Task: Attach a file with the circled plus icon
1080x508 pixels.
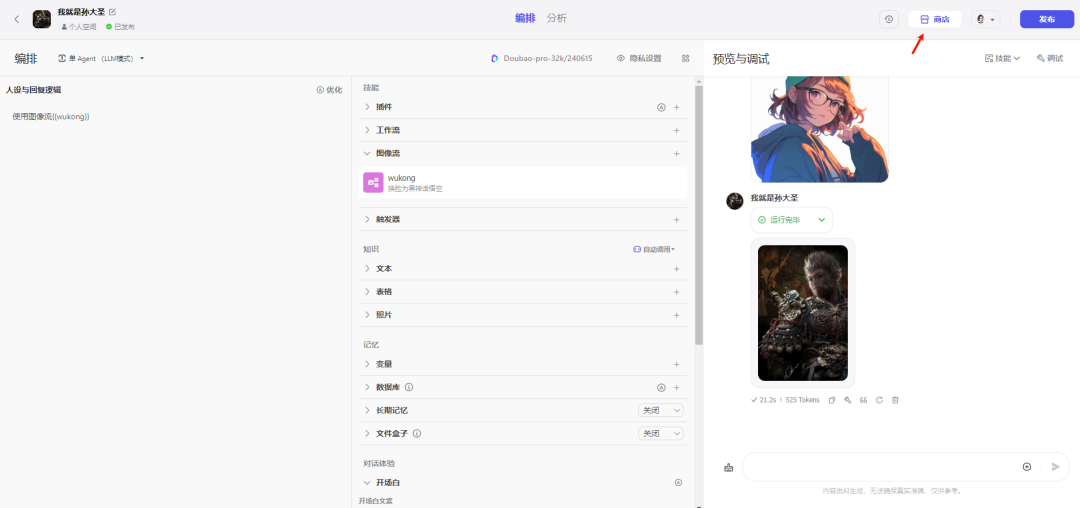Action: click(x=1027, y=467)
